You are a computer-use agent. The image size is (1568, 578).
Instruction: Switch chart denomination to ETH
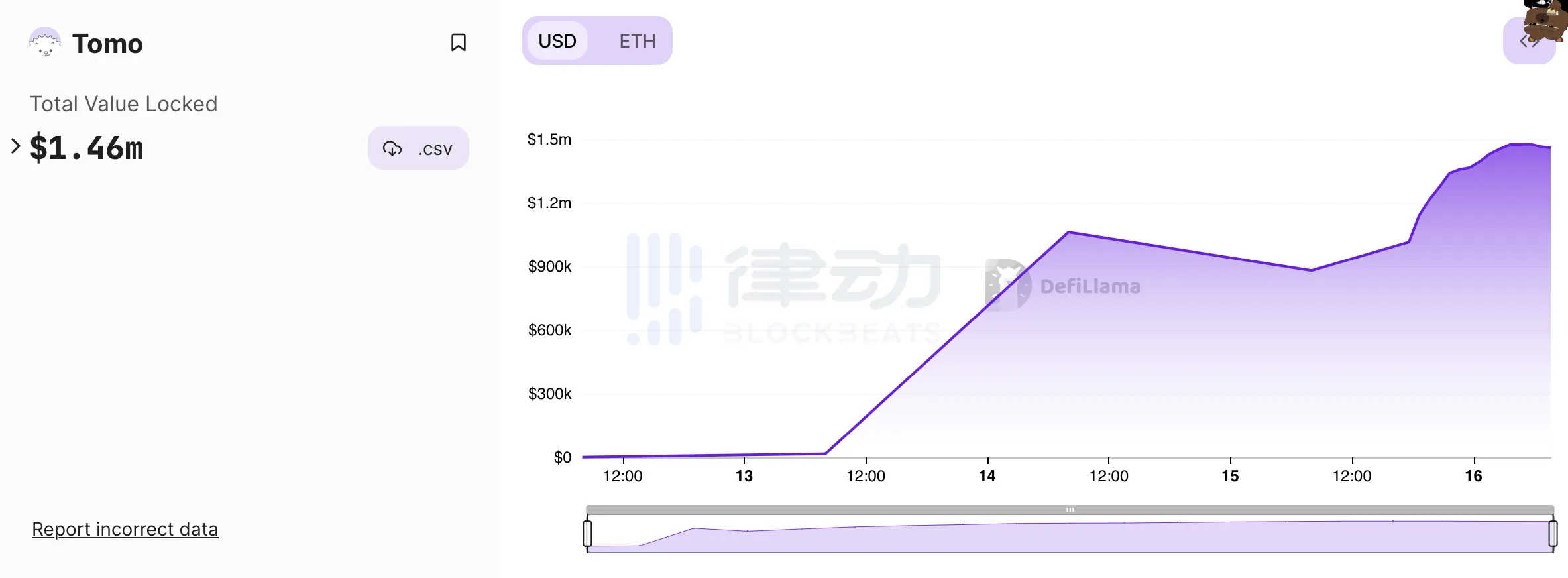click(x=637, y=41)
